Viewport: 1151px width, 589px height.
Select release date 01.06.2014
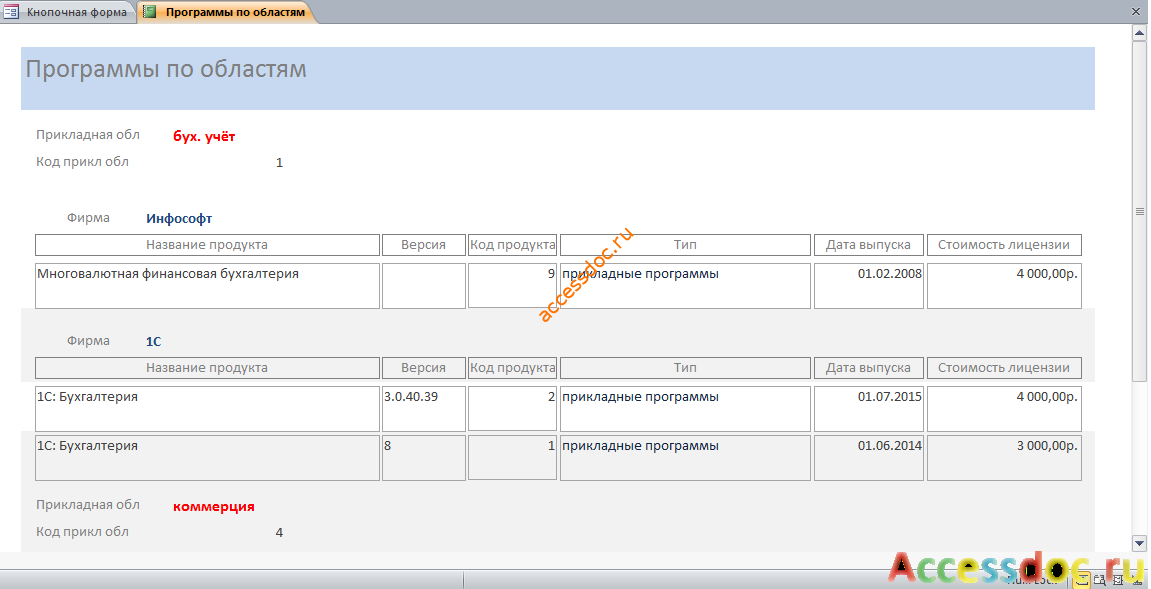tap(868, 458)
